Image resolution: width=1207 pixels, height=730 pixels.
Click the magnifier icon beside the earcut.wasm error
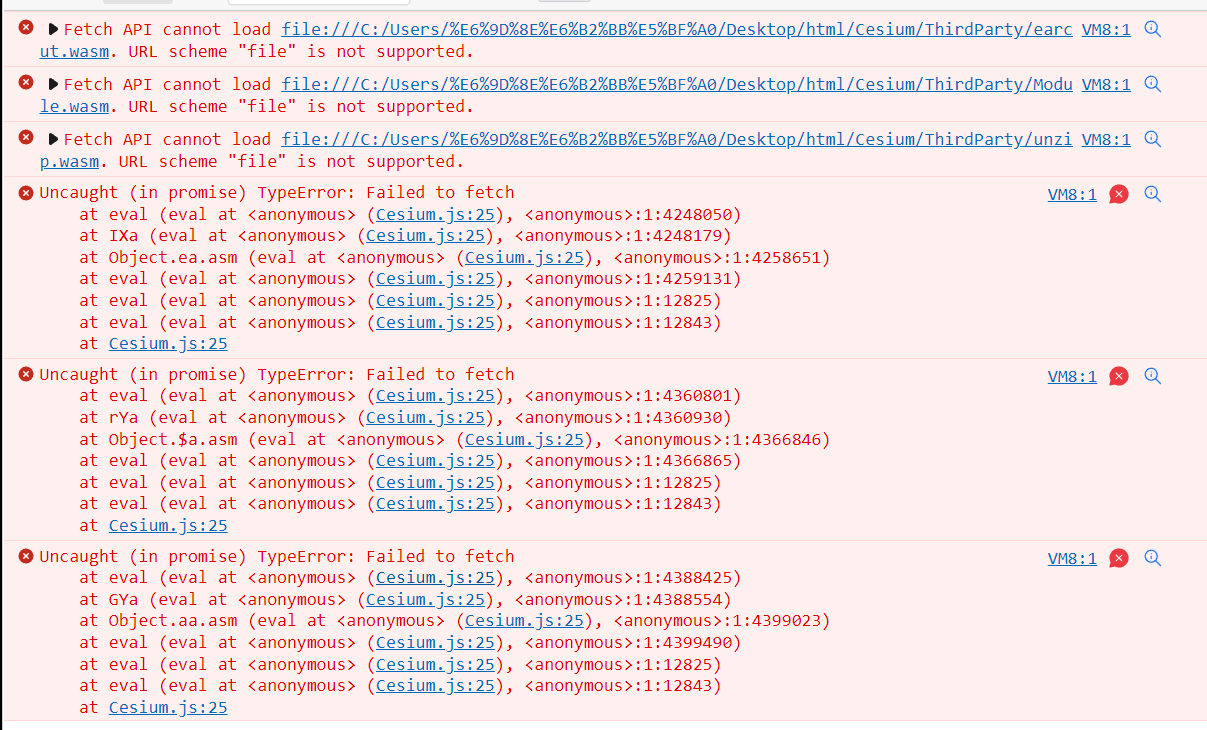(1152, 30)
